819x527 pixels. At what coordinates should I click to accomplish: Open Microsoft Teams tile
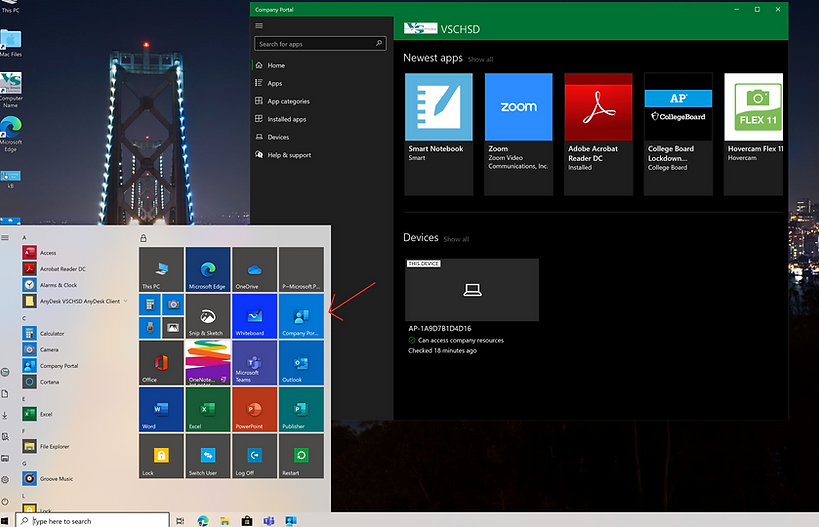[x=254, y=363]
